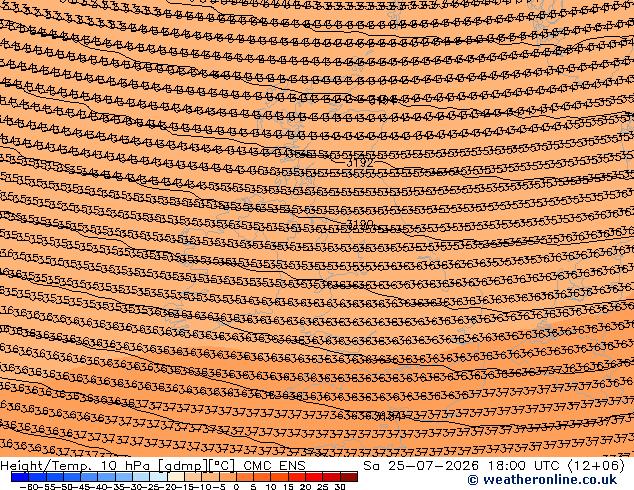This screenshot has height=490, width=634.
Task: Select the dark maroon legend swatch above 30
Action: coord(349,476)
